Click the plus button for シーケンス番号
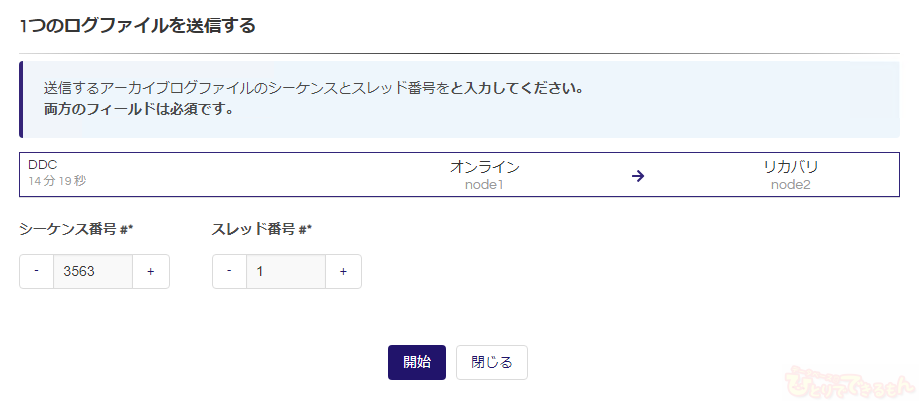 pos(151,271)
